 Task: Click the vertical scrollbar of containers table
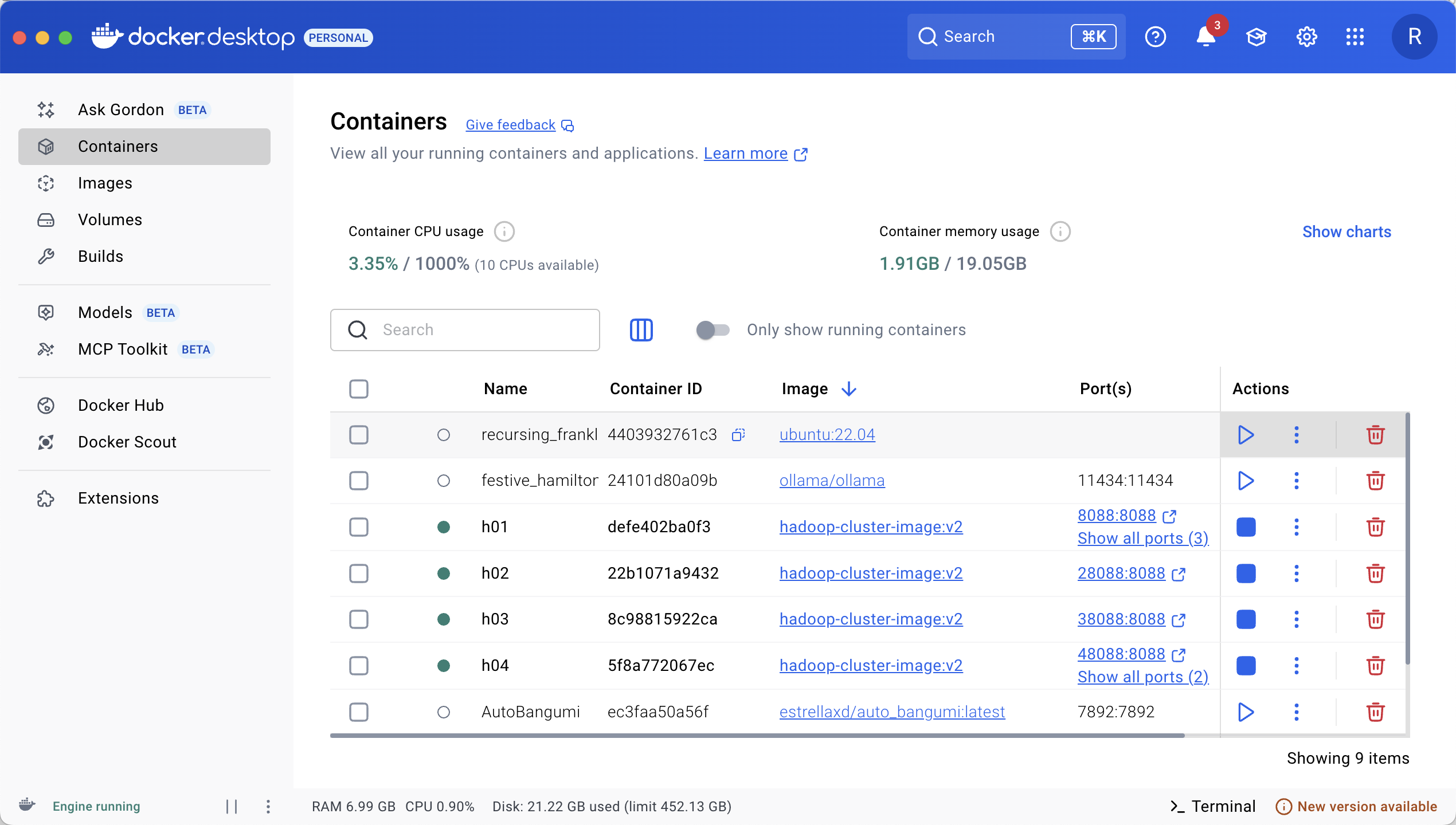click(1407, 539)
